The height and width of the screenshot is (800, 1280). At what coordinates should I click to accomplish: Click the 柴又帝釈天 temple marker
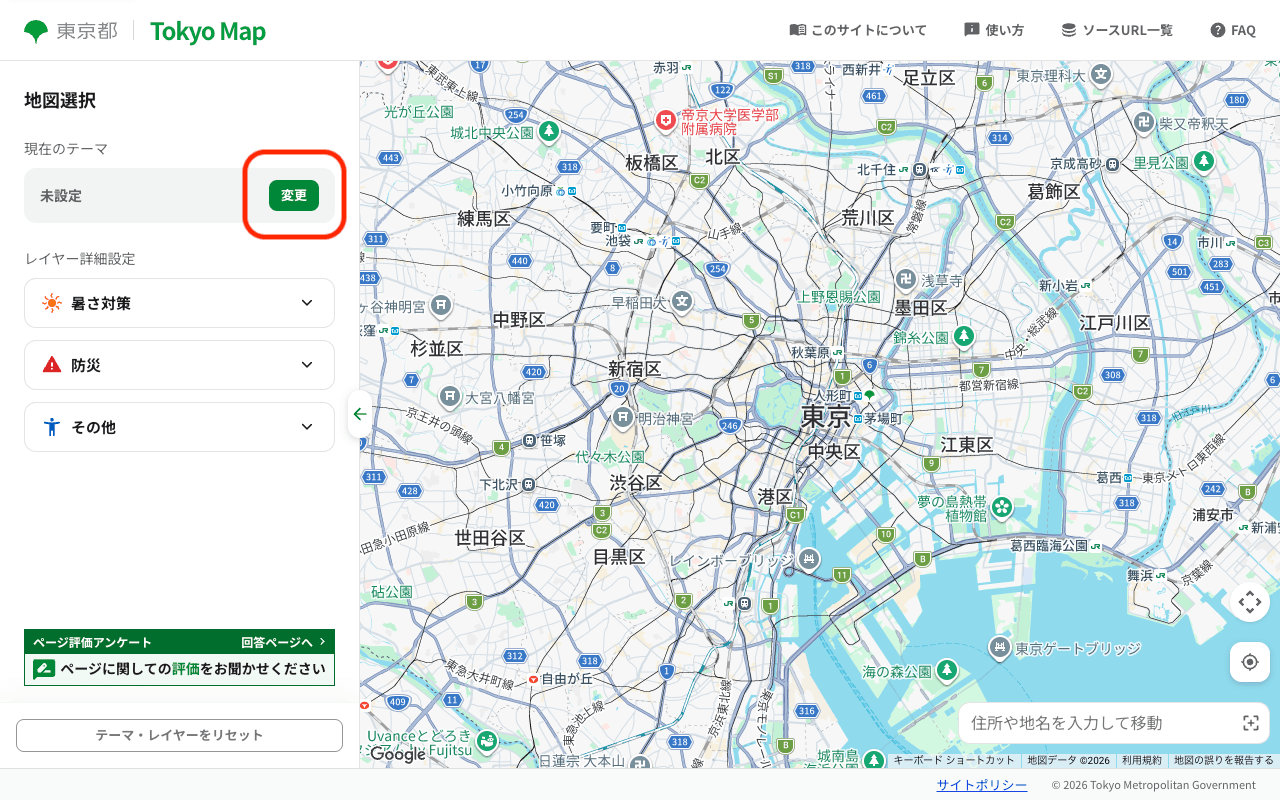(x=1144, y=123)
